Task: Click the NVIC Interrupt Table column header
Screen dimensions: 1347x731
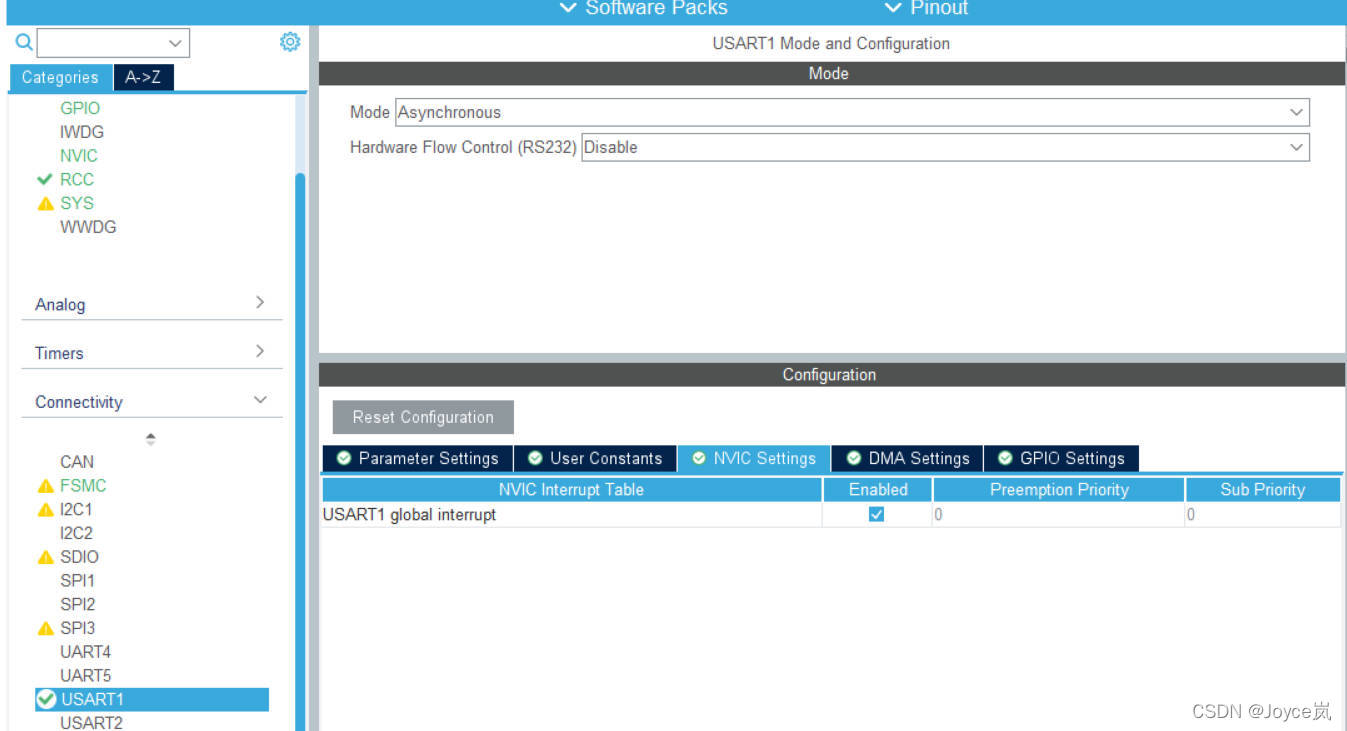Action: click(x=571, y=490)
